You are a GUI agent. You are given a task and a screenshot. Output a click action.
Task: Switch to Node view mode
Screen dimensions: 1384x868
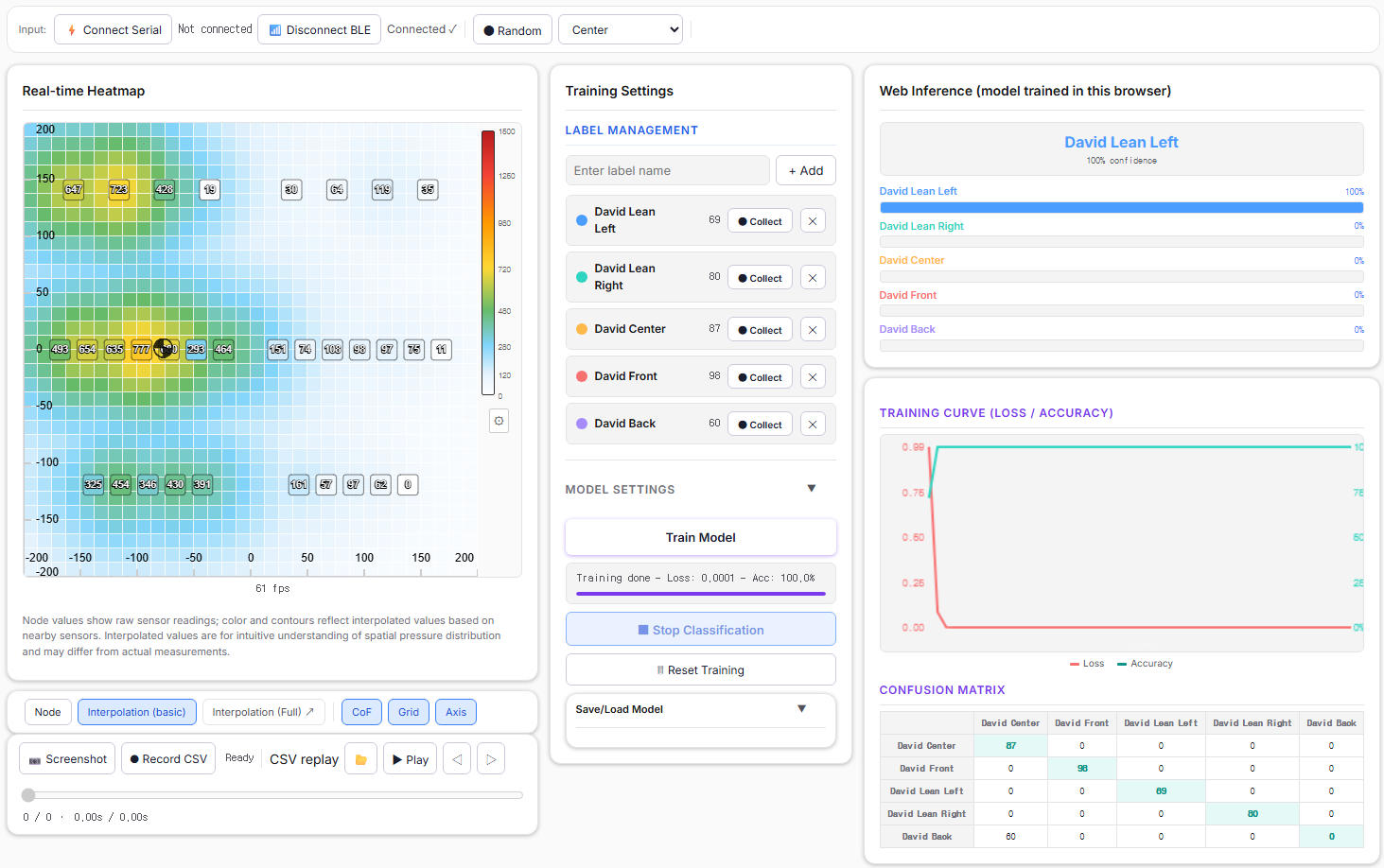[x=48, y=712]
